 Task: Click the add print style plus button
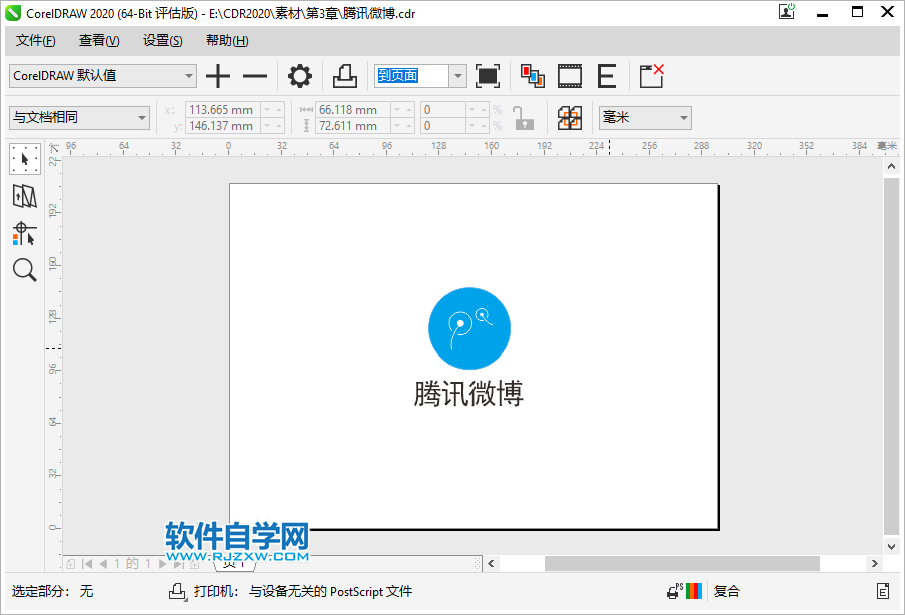pos(218,76)
